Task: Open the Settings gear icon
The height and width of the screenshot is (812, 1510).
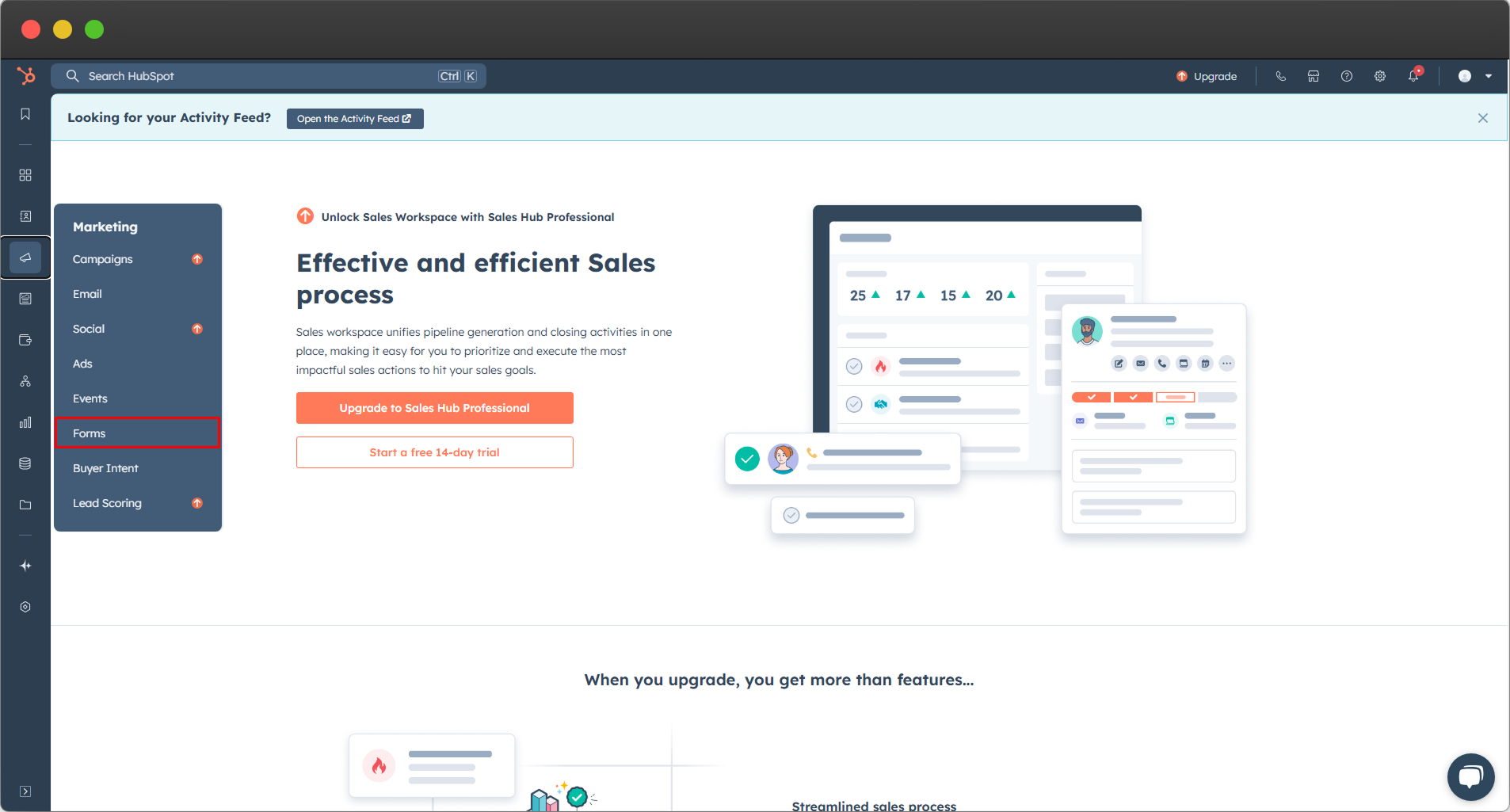Action: 1380,76
